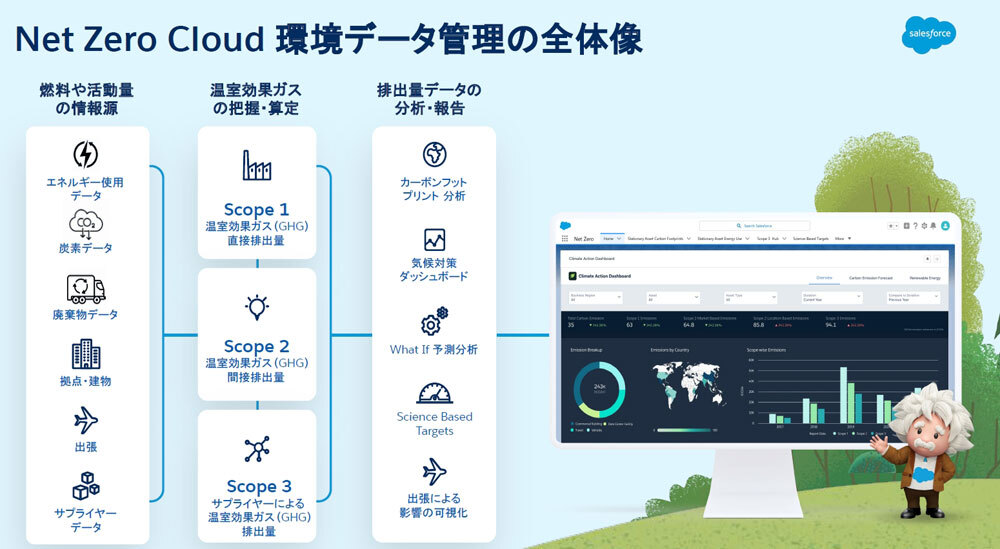Viewport: 1000px width, 549px height.
Task: Click the supplier data boxes icon
Action: pos(85,486)
